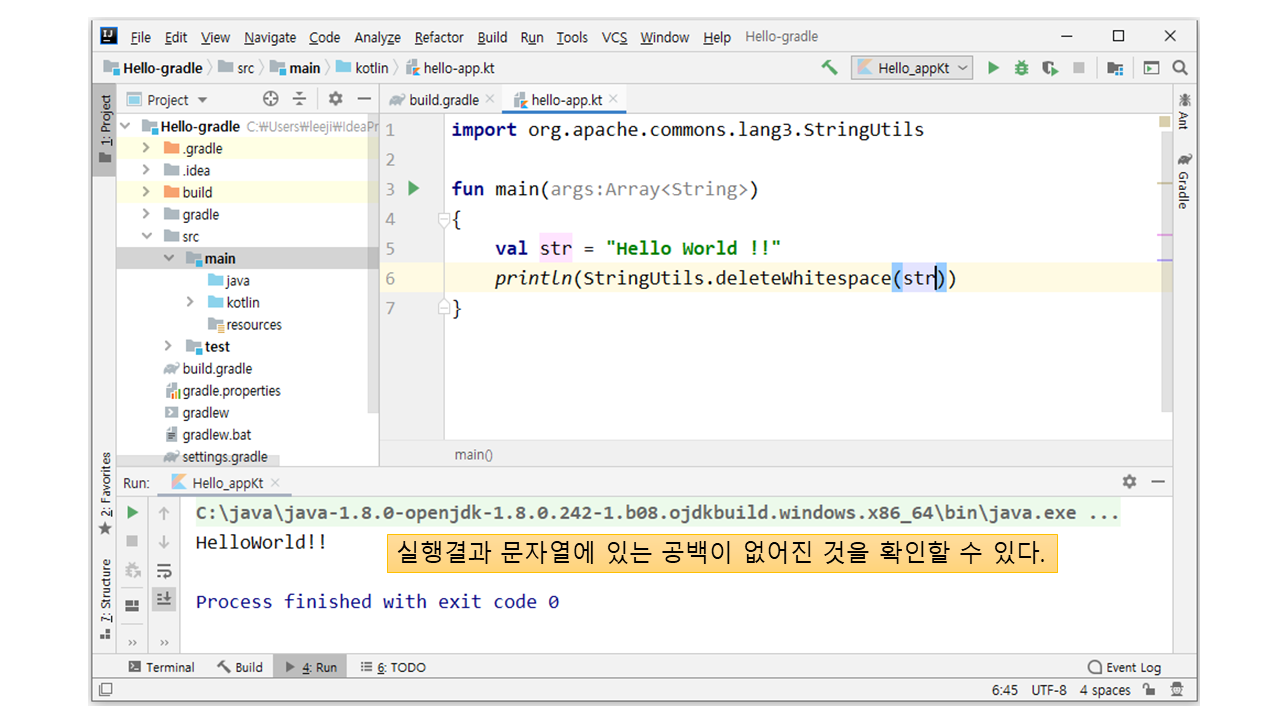This screenshot has width=1280, height=720.
Task: Open the Hello_appKt run configuration dropdown
Action: pyautogui.click(x=912, y=68)
